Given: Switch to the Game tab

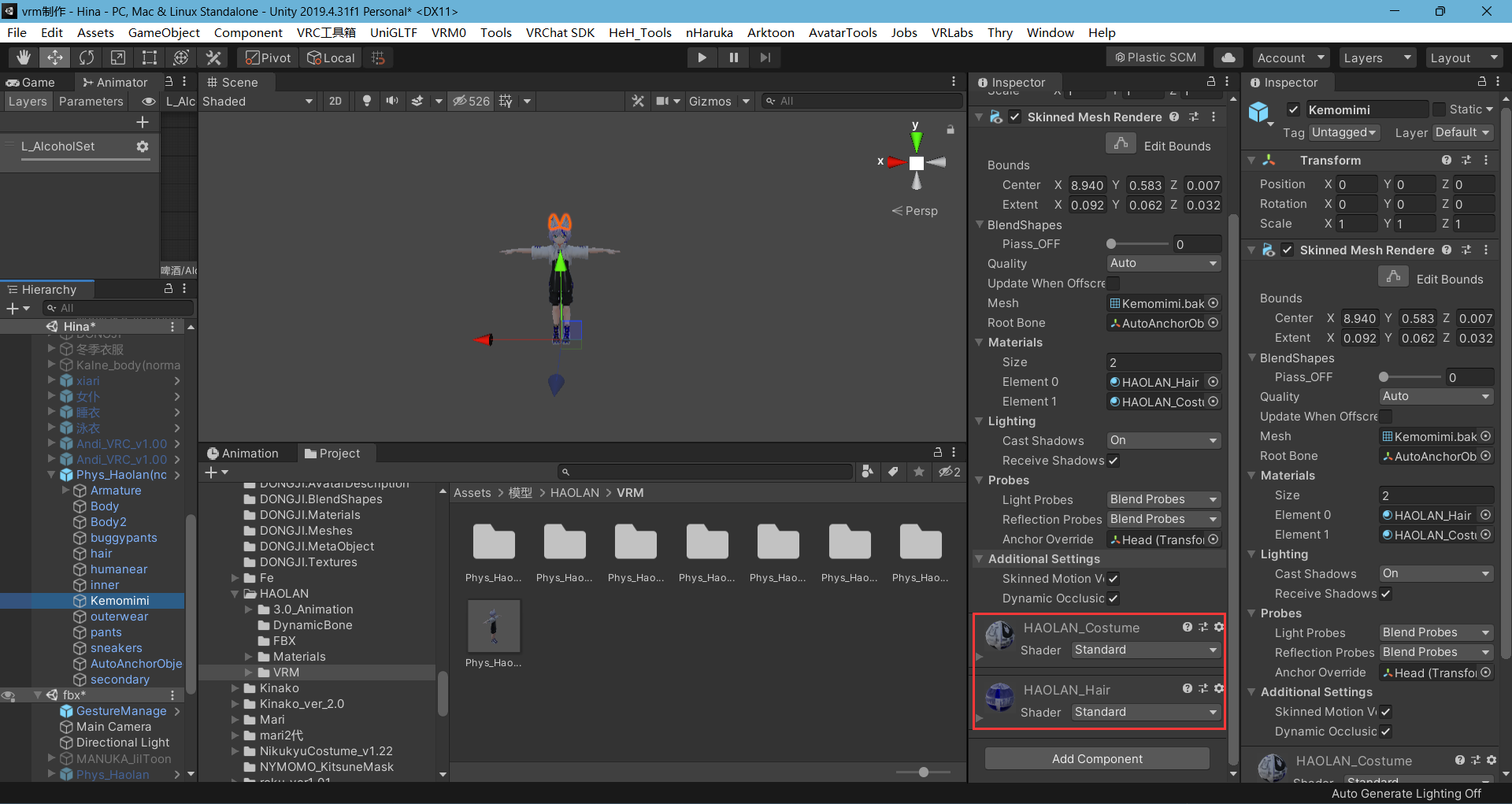Looking at the screenshot, I should 31,82.
